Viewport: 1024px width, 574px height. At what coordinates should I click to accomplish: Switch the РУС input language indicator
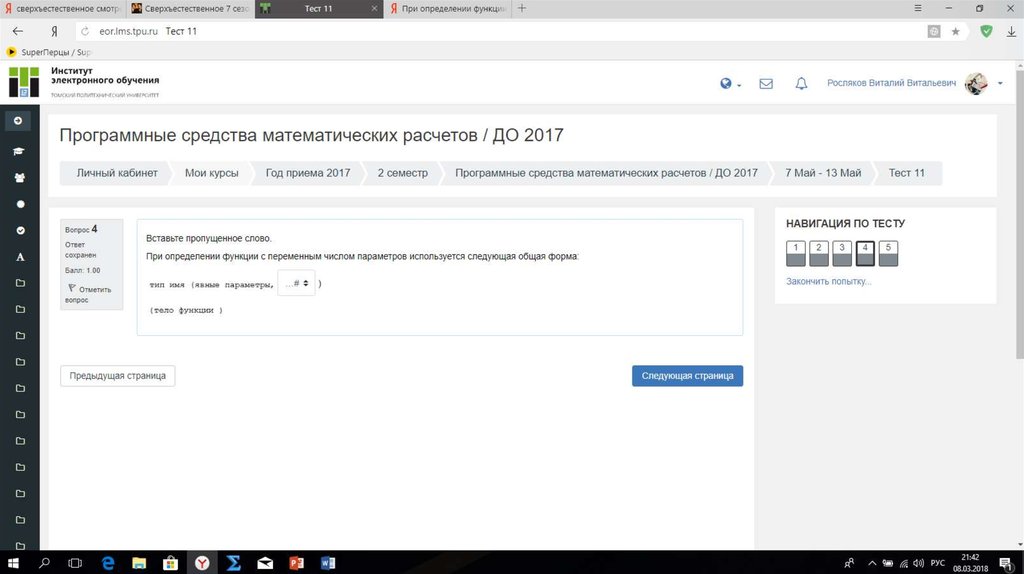tap(938, 563)
